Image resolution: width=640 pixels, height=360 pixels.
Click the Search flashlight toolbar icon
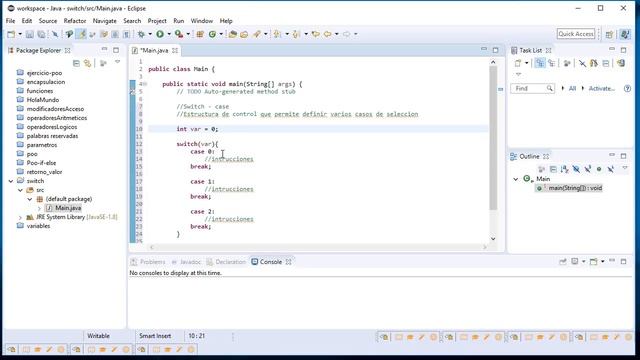(257, 34)
